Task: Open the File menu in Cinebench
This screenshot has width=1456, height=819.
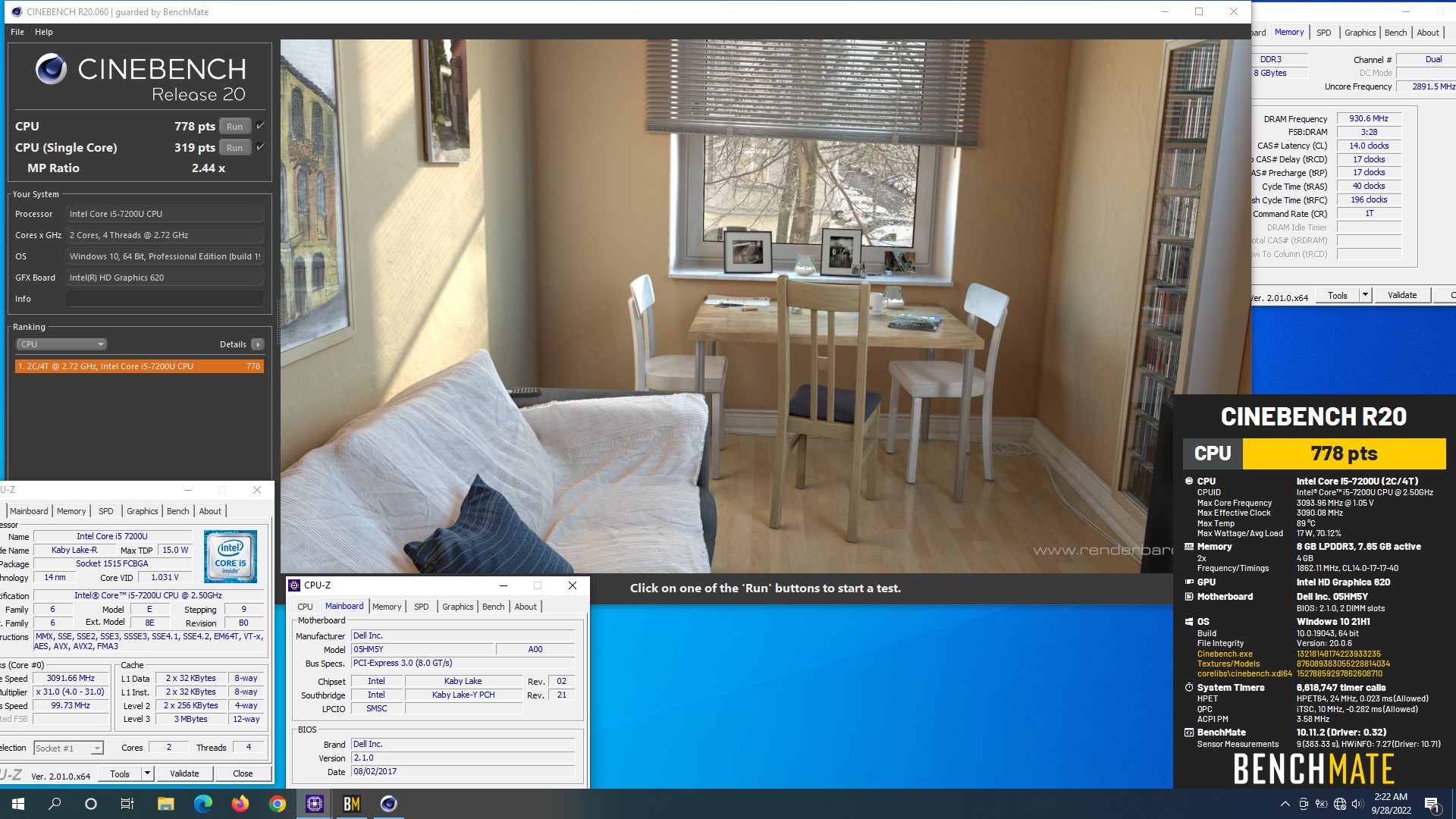Action: pyautogui.click(x=17, y=32)
